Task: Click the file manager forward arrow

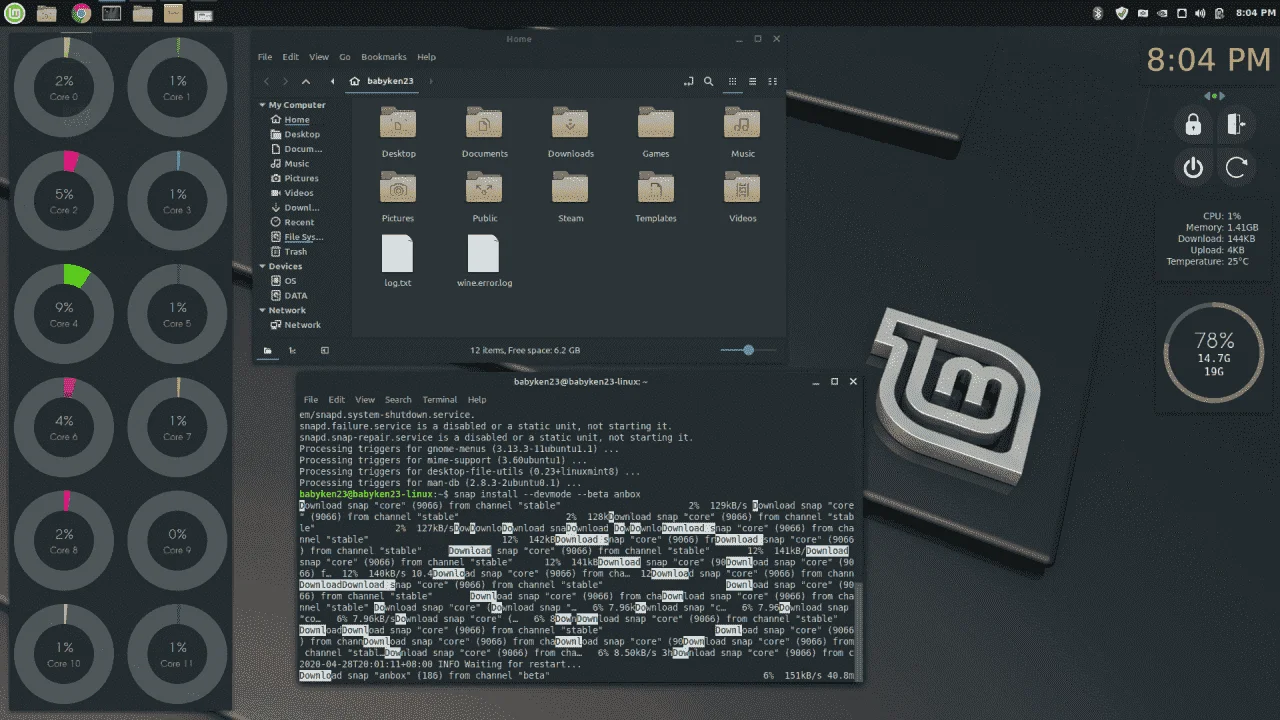Action: (286, 81)
